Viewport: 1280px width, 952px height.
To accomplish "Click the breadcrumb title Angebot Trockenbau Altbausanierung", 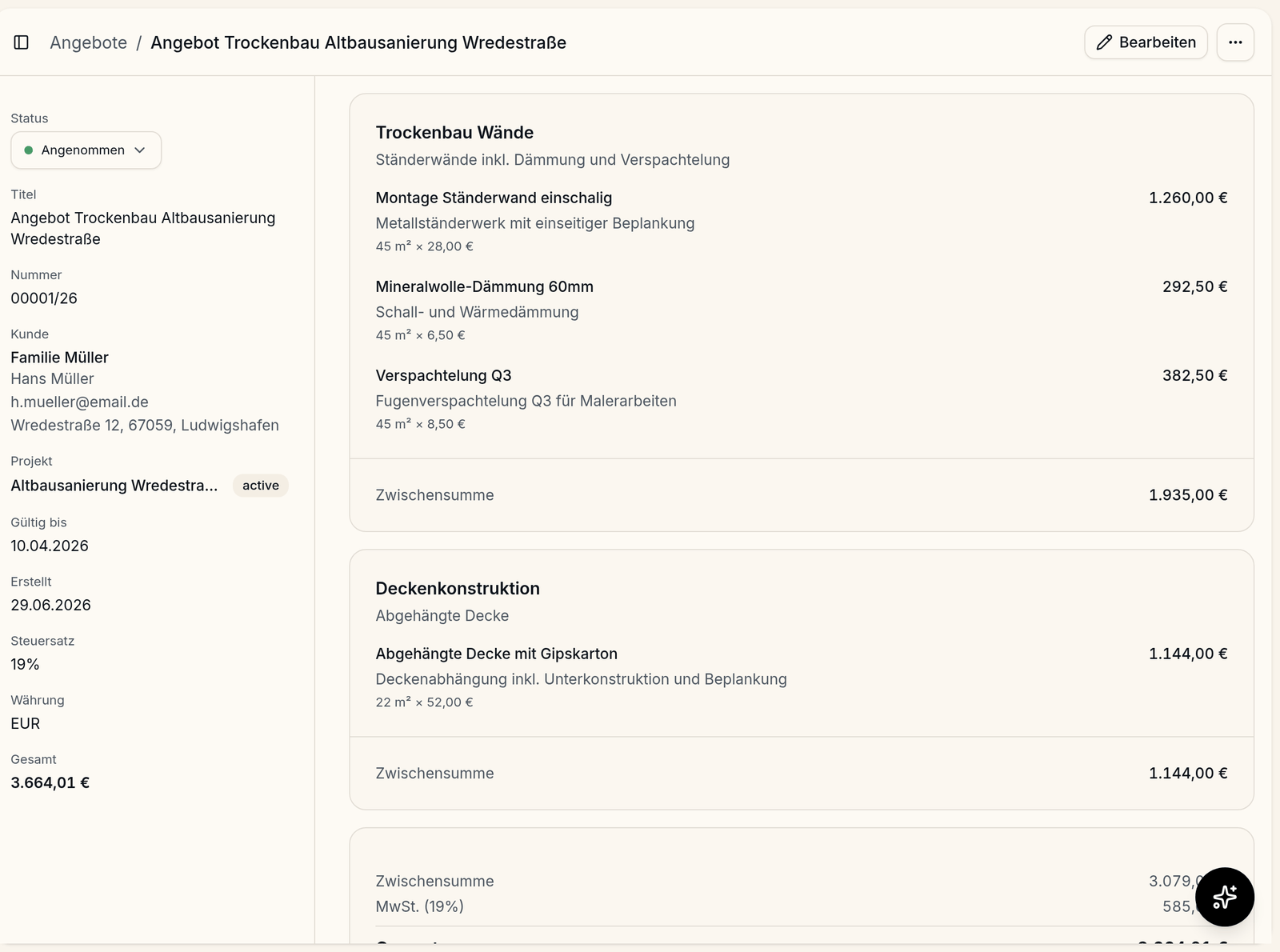I will [x=358, y=42].
